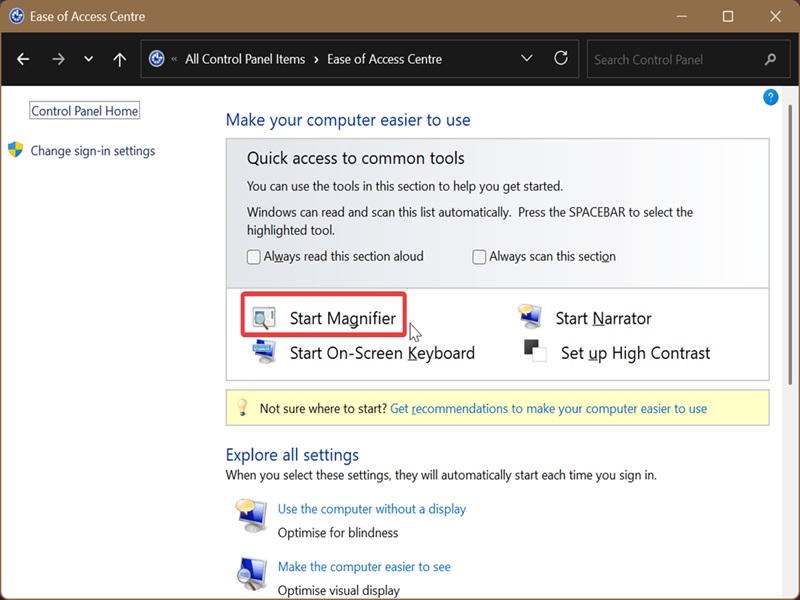Open Use the computer without a display
The width and height of the screenshot is (800, 600).
coord(372,509)
